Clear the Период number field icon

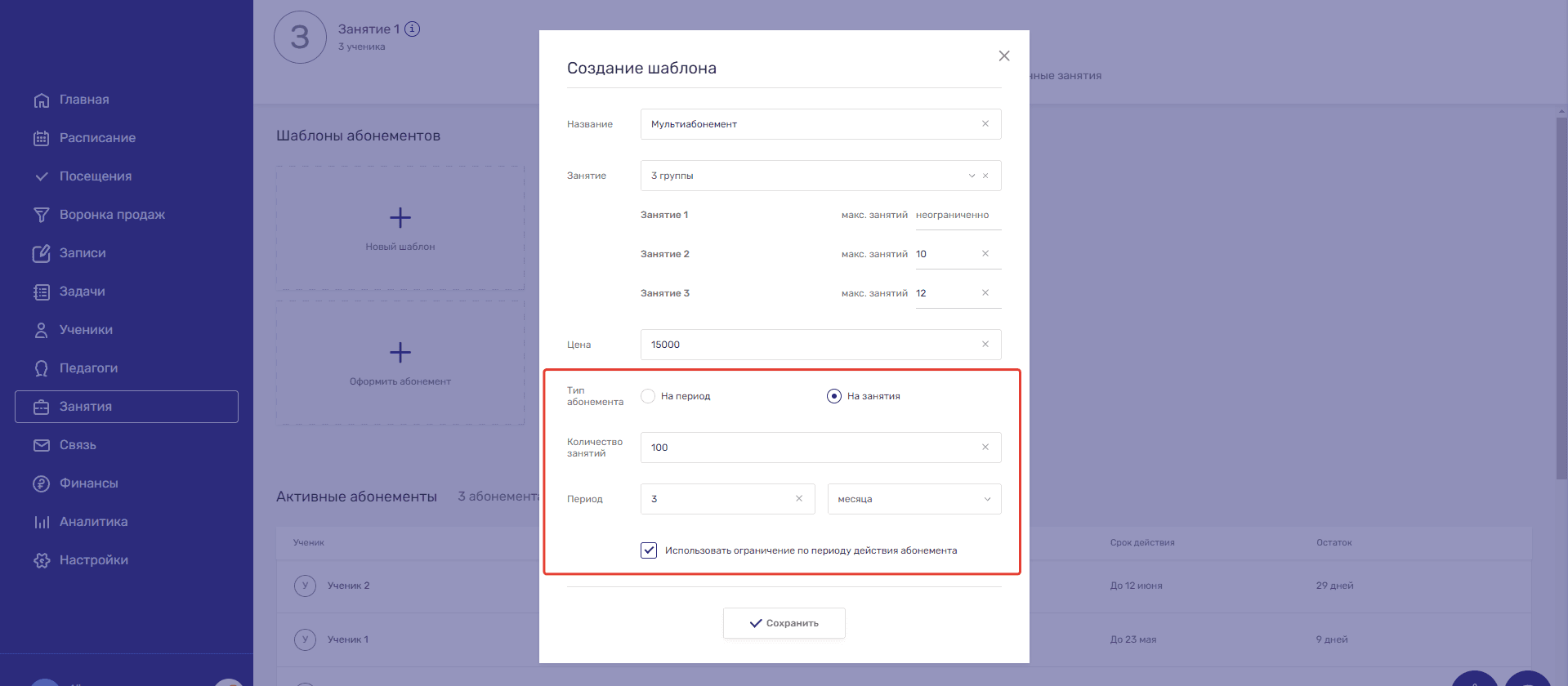[798, 499]
